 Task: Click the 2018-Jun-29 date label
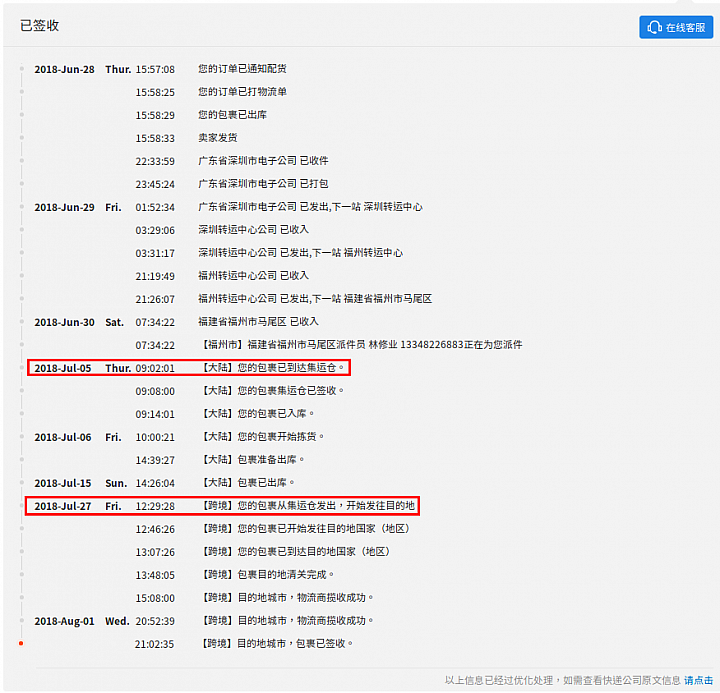(64, 207)
